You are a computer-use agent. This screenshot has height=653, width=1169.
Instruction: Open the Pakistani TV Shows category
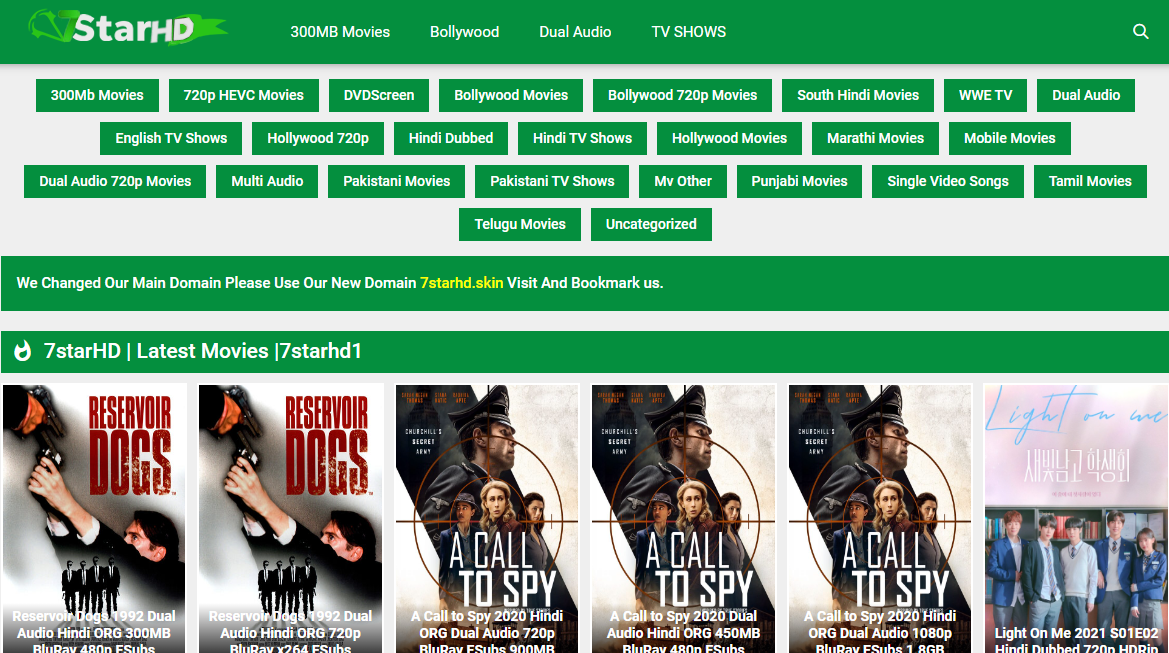[x=552, y=181]
